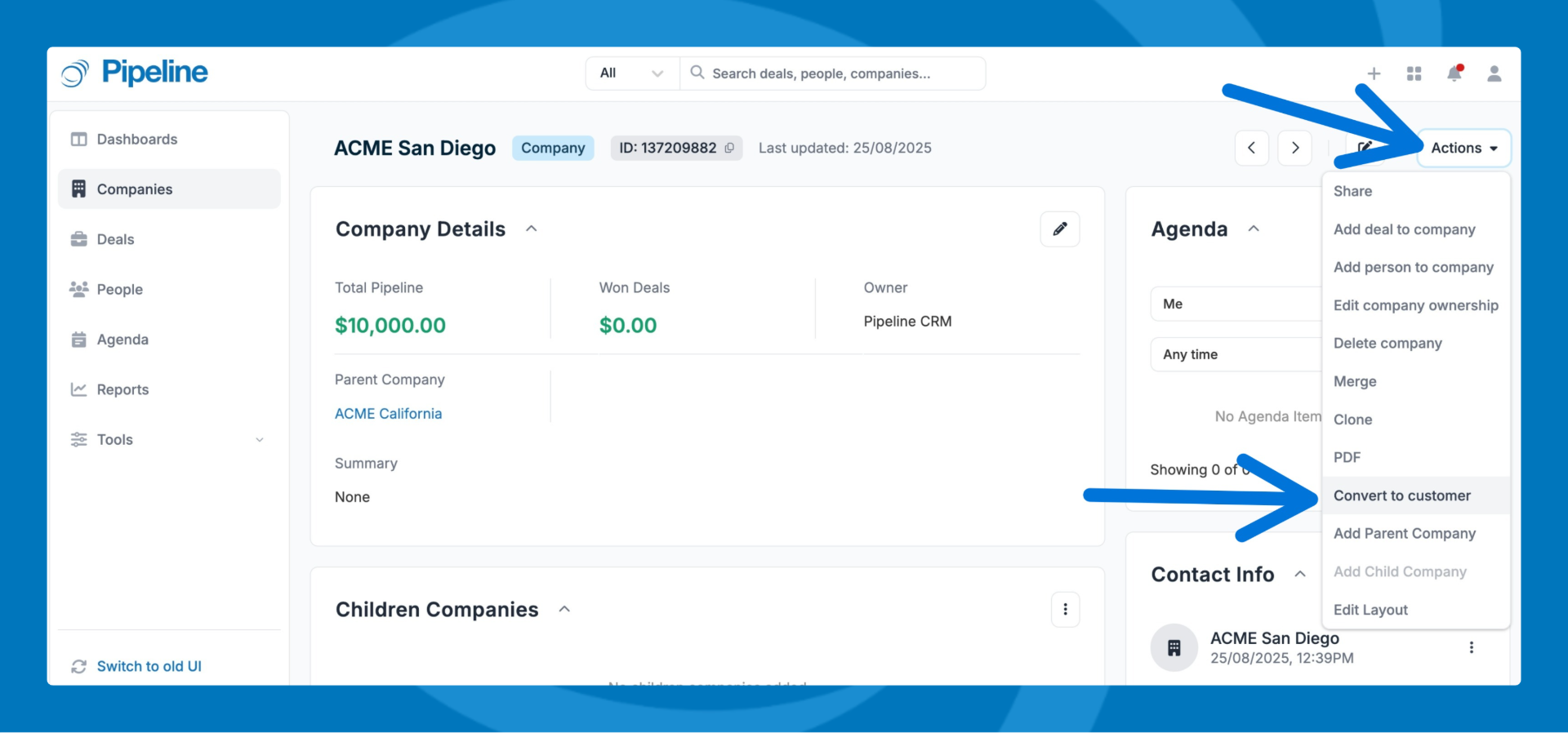Viewport: 1568px width, 733px height.
Task: Open the user profile icon
Action: click(x=1494, y=73)
